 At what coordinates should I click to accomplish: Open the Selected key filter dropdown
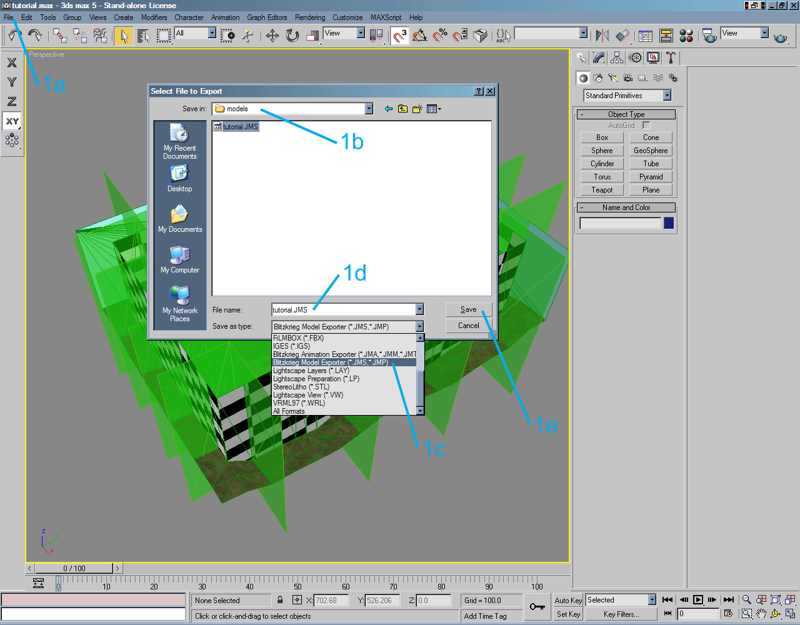620,599
